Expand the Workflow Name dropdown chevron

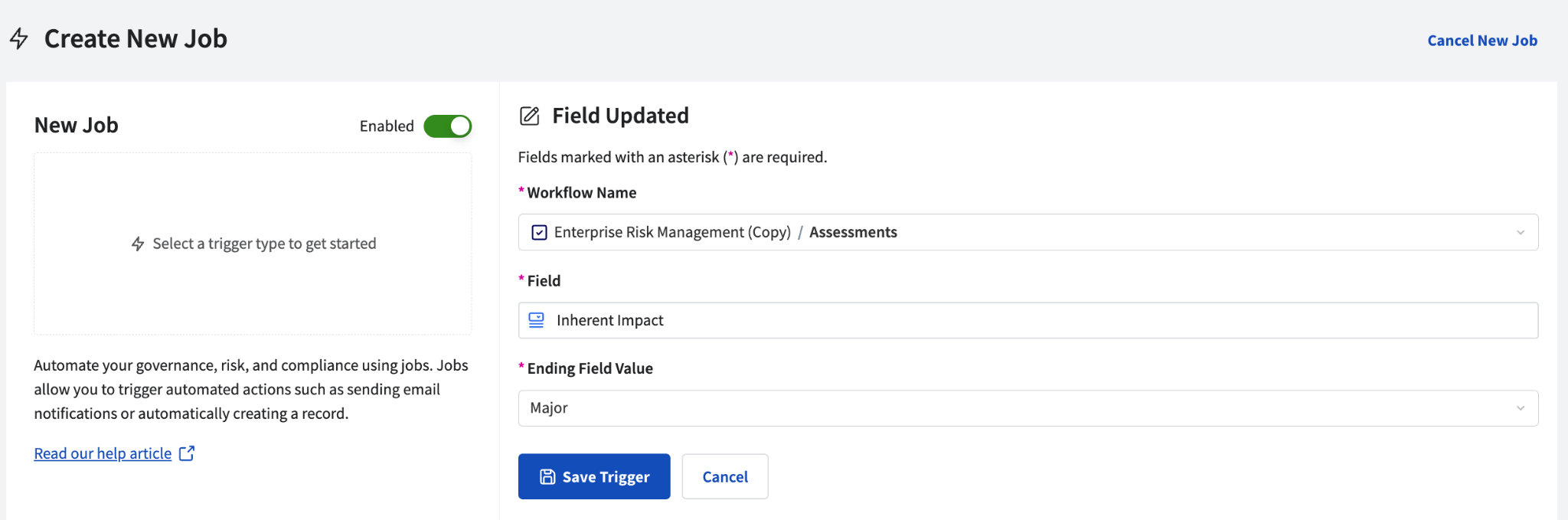click(1521, 232)
